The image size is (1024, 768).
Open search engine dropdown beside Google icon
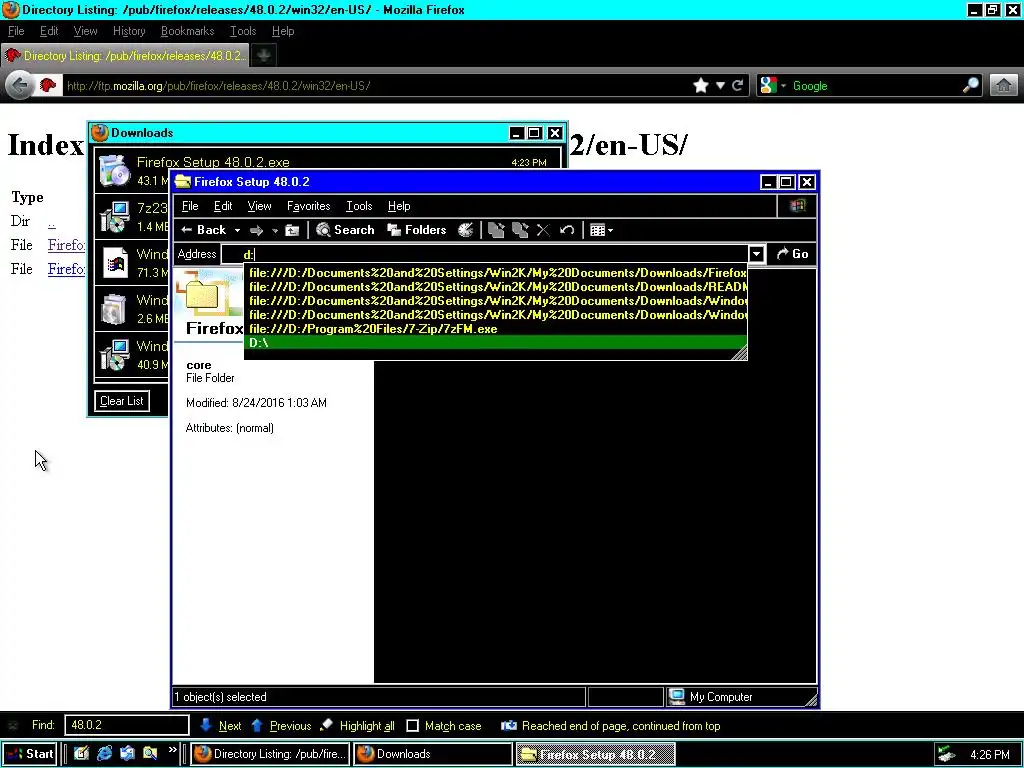pyautogui.click(x=783, y=86)
